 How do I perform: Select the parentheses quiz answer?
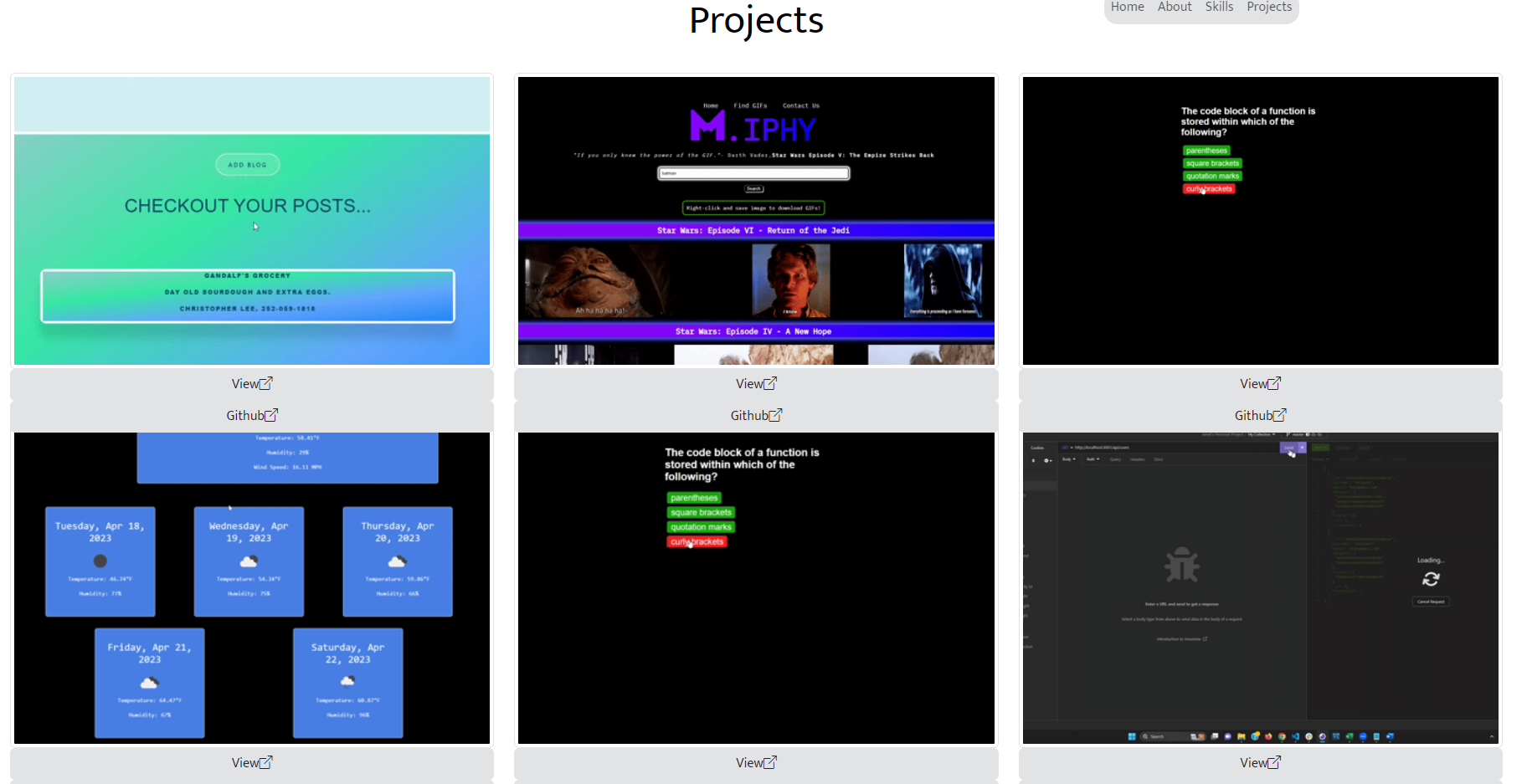click(x=693, y=497)
